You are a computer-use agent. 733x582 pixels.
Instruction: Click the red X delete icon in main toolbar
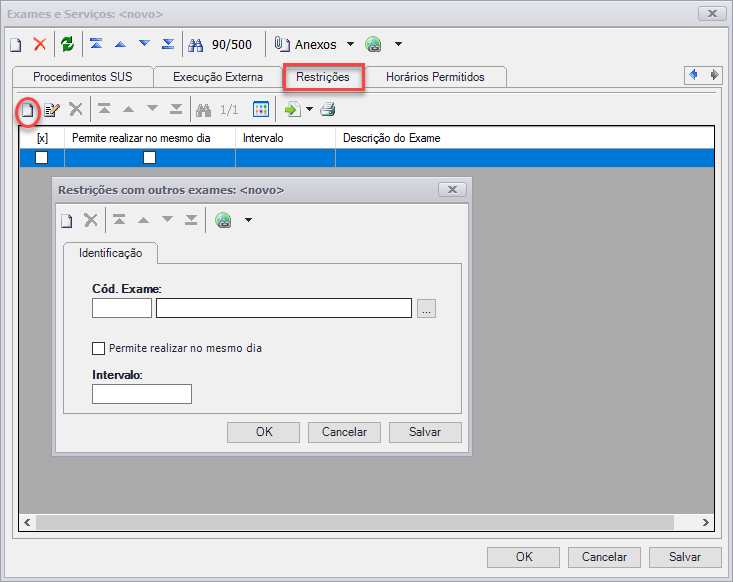tap(40, 44)
